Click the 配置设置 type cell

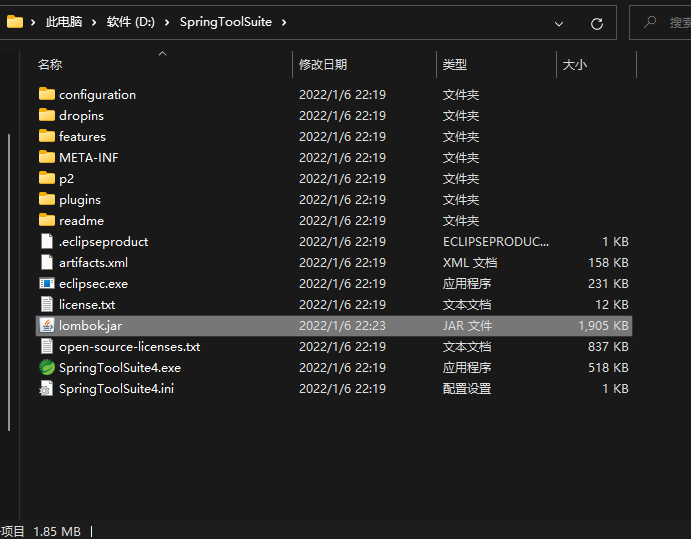pos(467,389)
